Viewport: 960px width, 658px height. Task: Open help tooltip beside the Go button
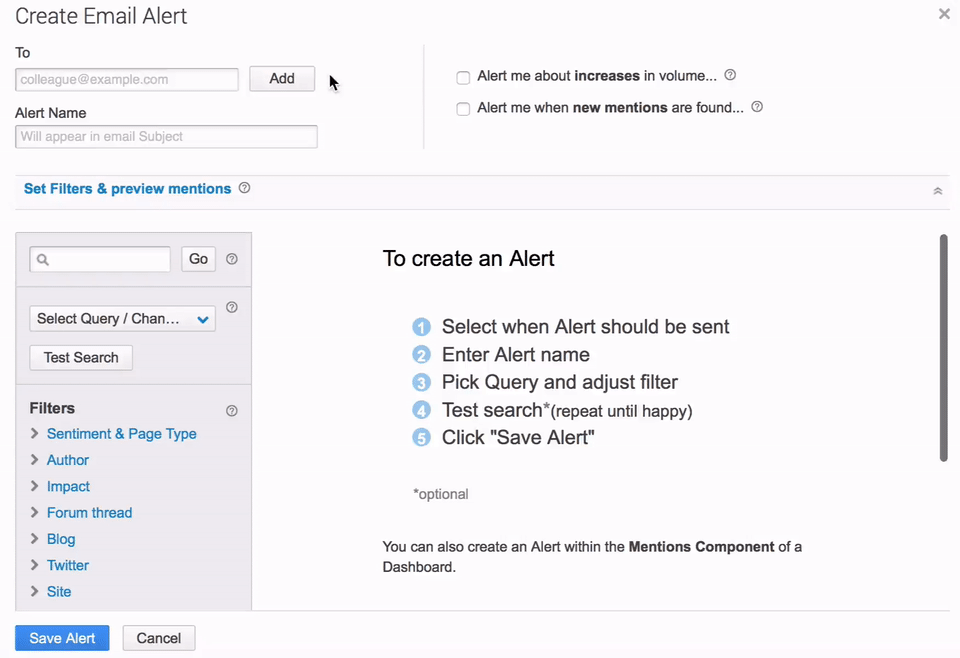(231, 258)
